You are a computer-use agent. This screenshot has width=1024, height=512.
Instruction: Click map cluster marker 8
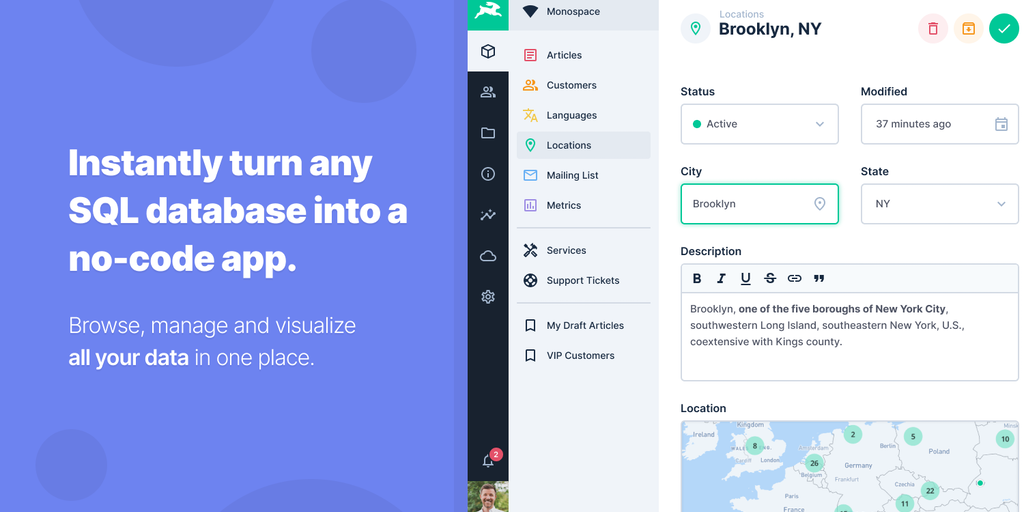click(755, 447)
